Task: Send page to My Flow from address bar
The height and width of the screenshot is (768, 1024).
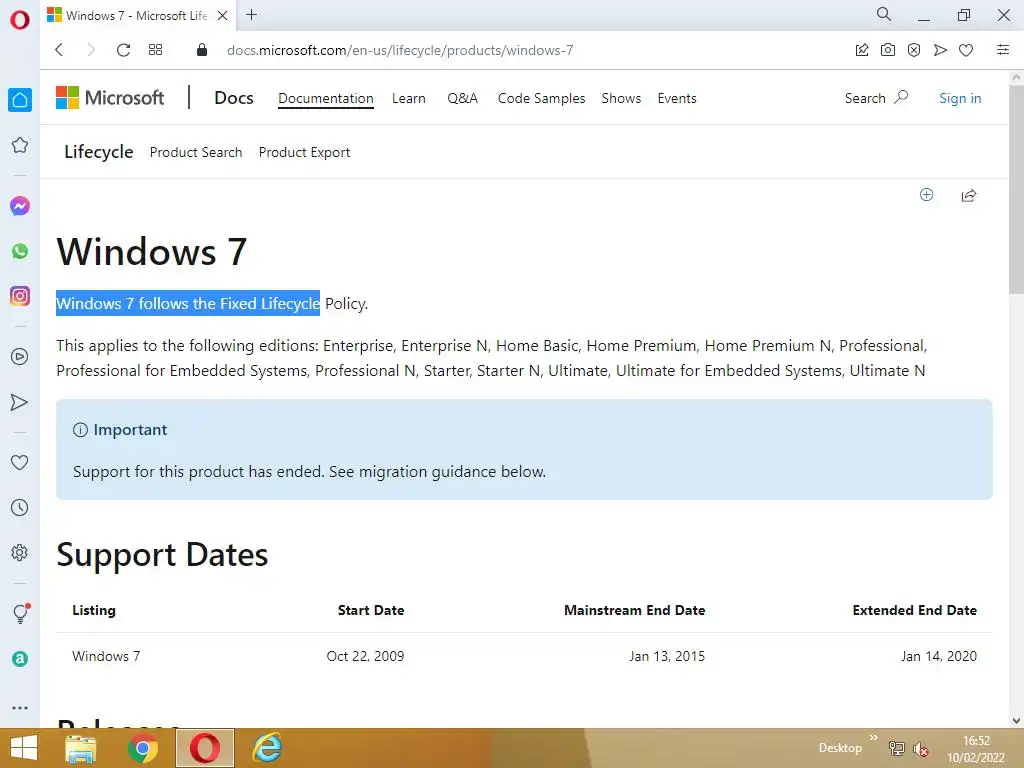Action: click(x=940, y=50)
